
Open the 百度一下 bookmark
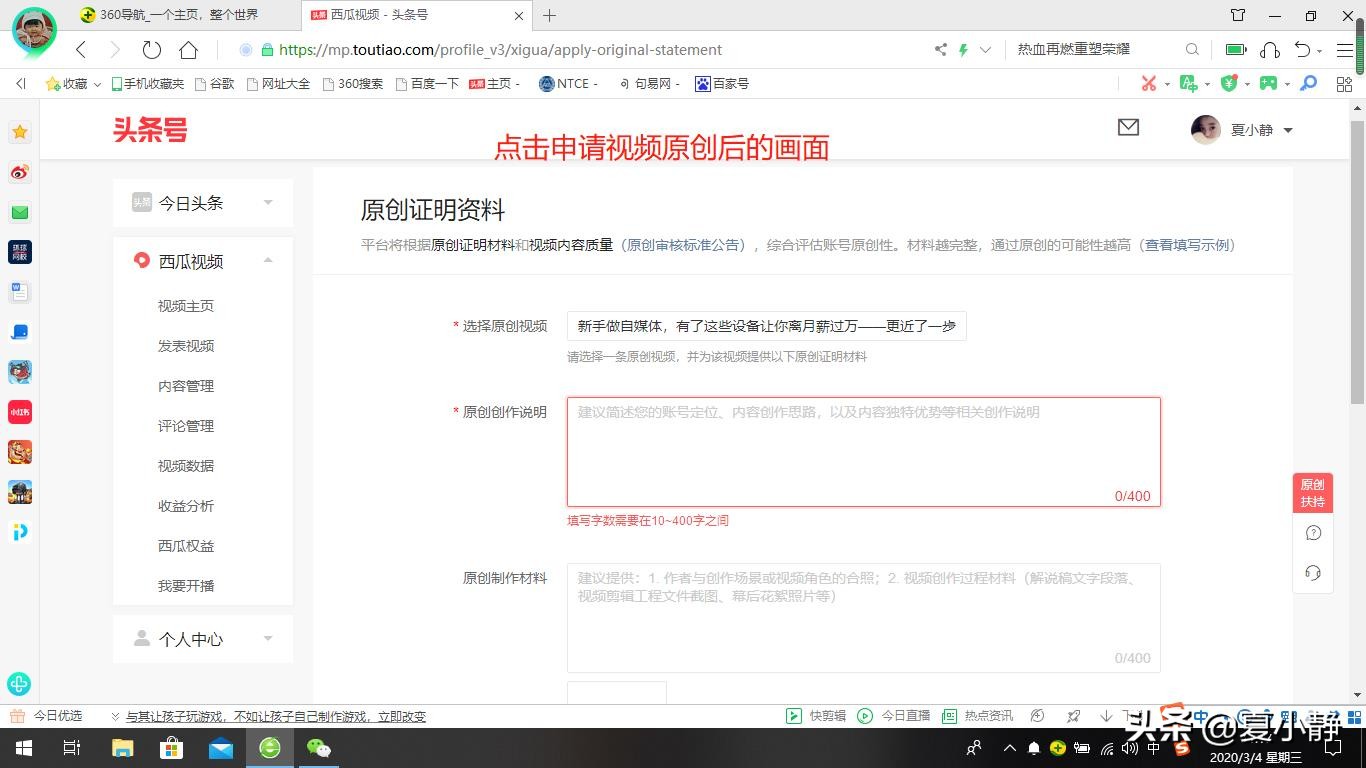coord(427,84)
